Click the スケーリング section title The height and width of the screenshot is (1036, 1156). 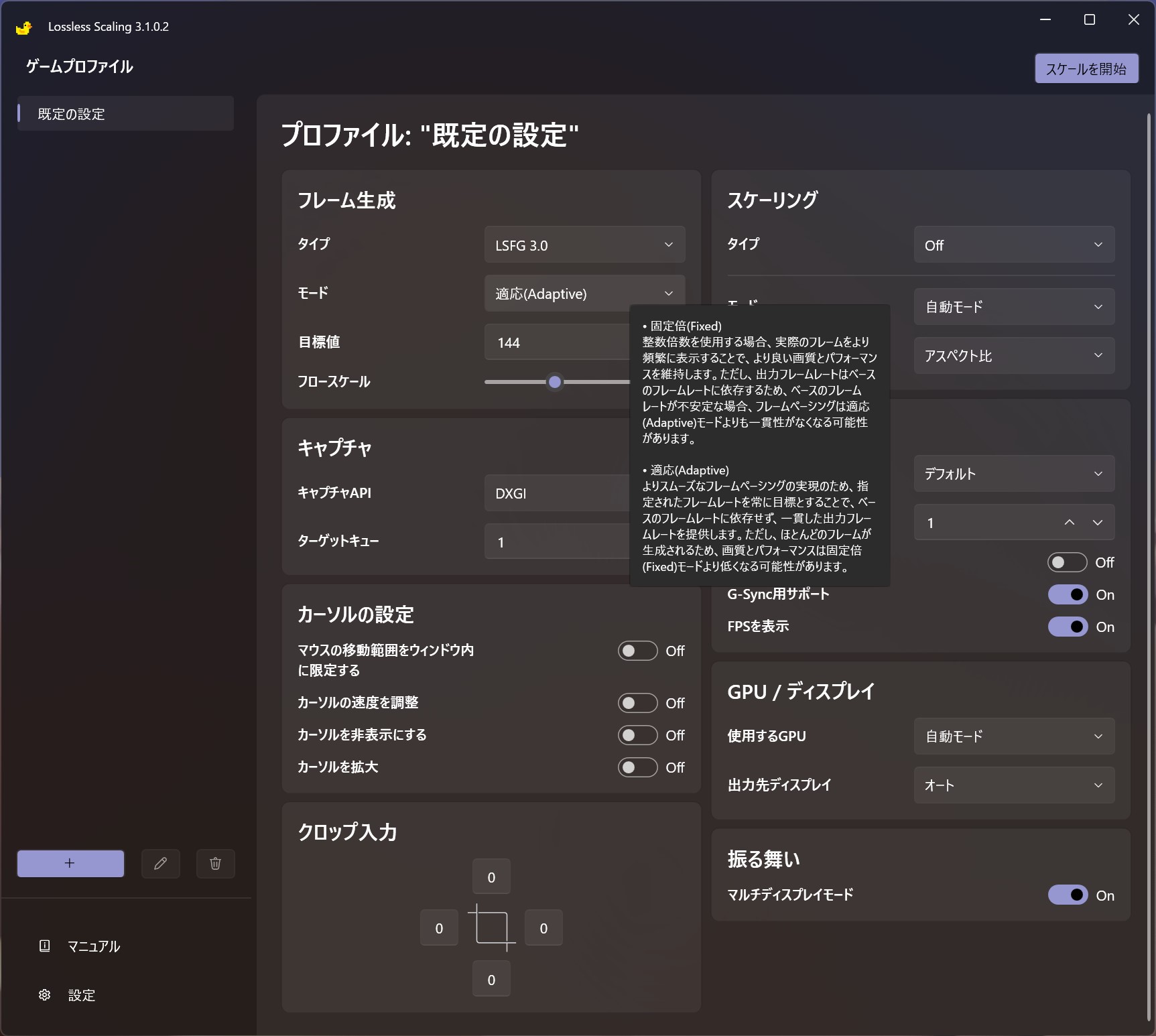[x=773, y=200]
